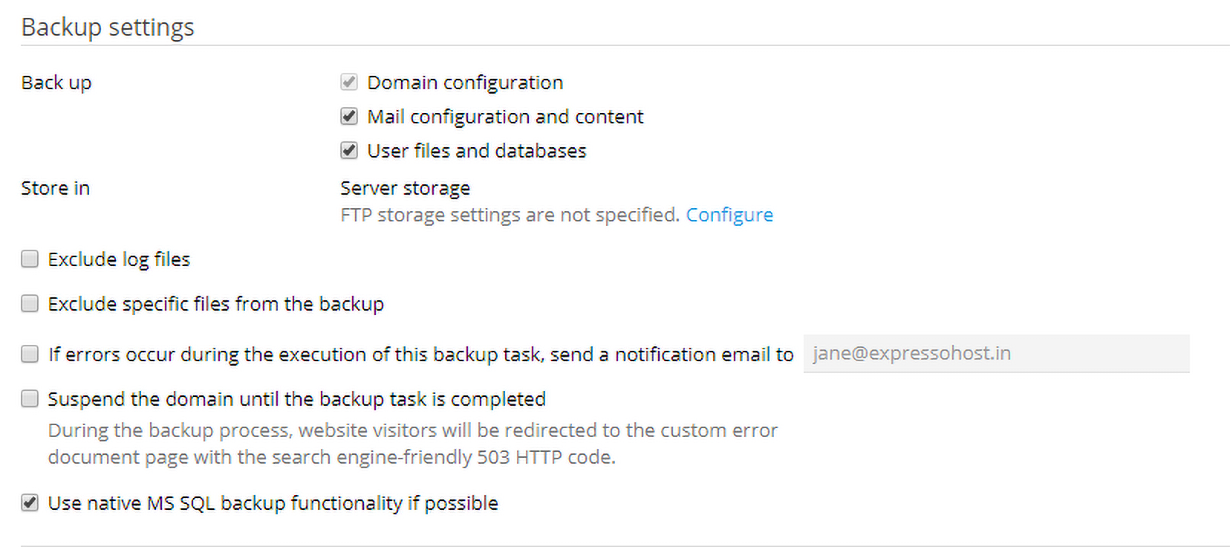
Task: Click the 'Use native MS SQL backup' label text
Action: 273,503
